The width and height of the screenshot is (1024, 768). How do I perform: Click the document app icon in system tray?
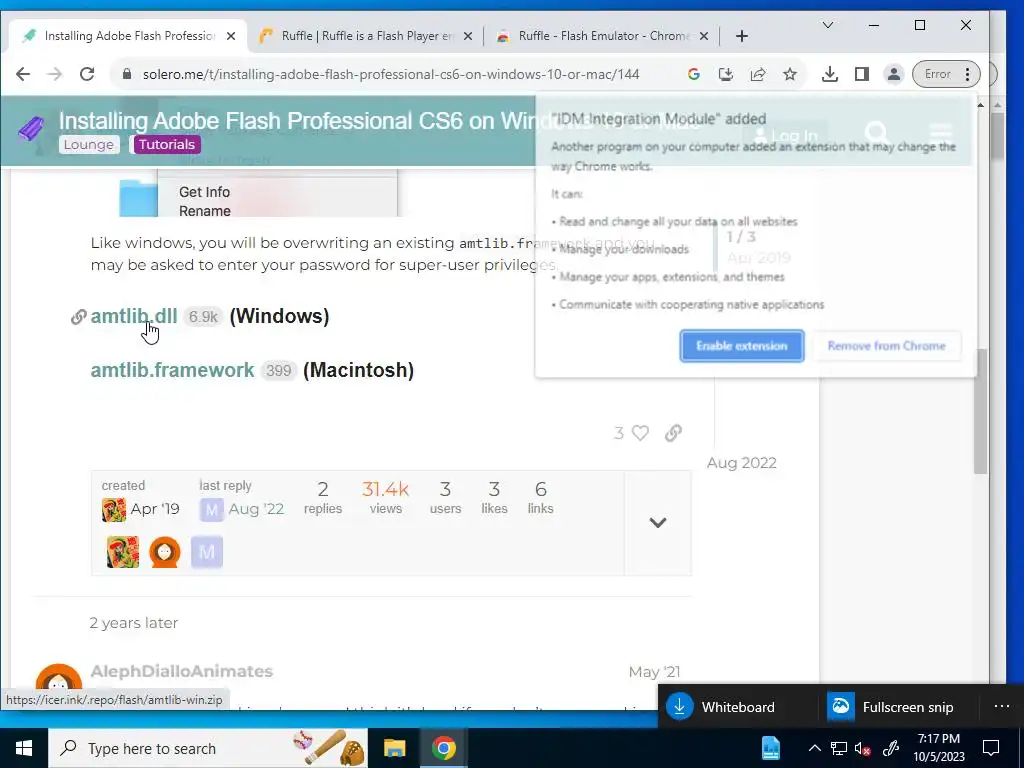tap(771, 748)
